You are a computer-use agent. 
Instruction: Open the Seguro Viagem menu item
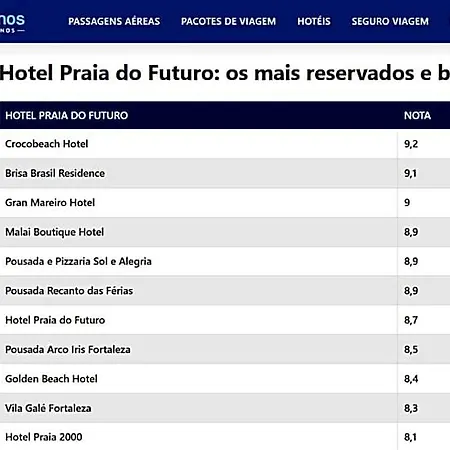click(x=390, y=21)
